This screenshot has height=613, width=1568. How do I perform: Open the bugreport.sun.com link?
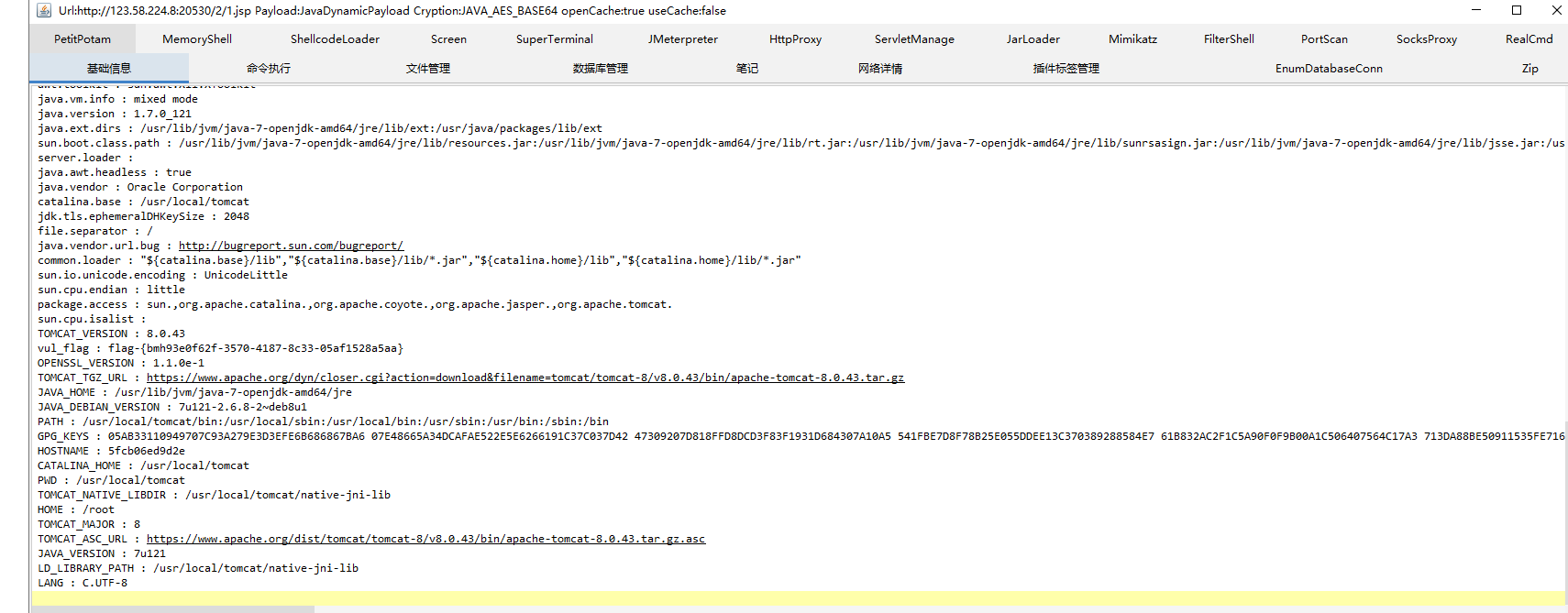(291, 246)
